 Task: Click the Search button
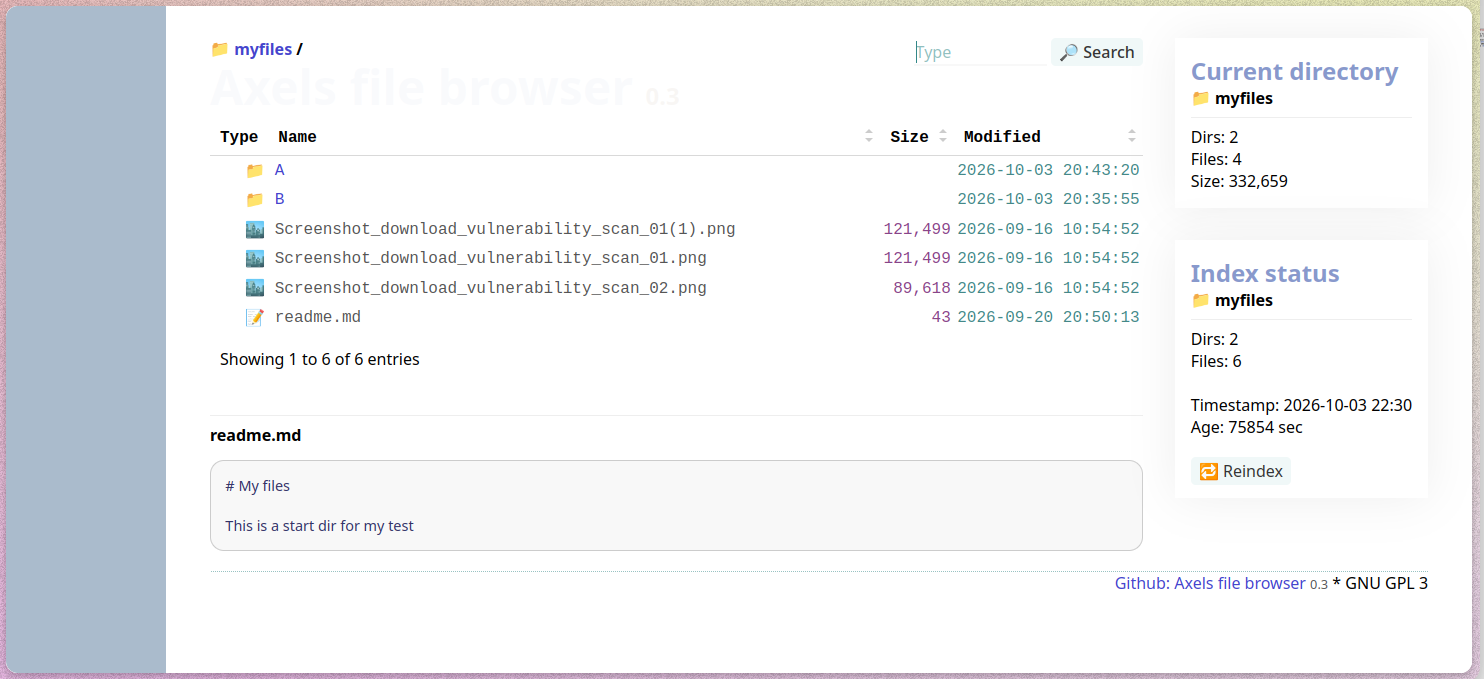tap(1096, 52)
